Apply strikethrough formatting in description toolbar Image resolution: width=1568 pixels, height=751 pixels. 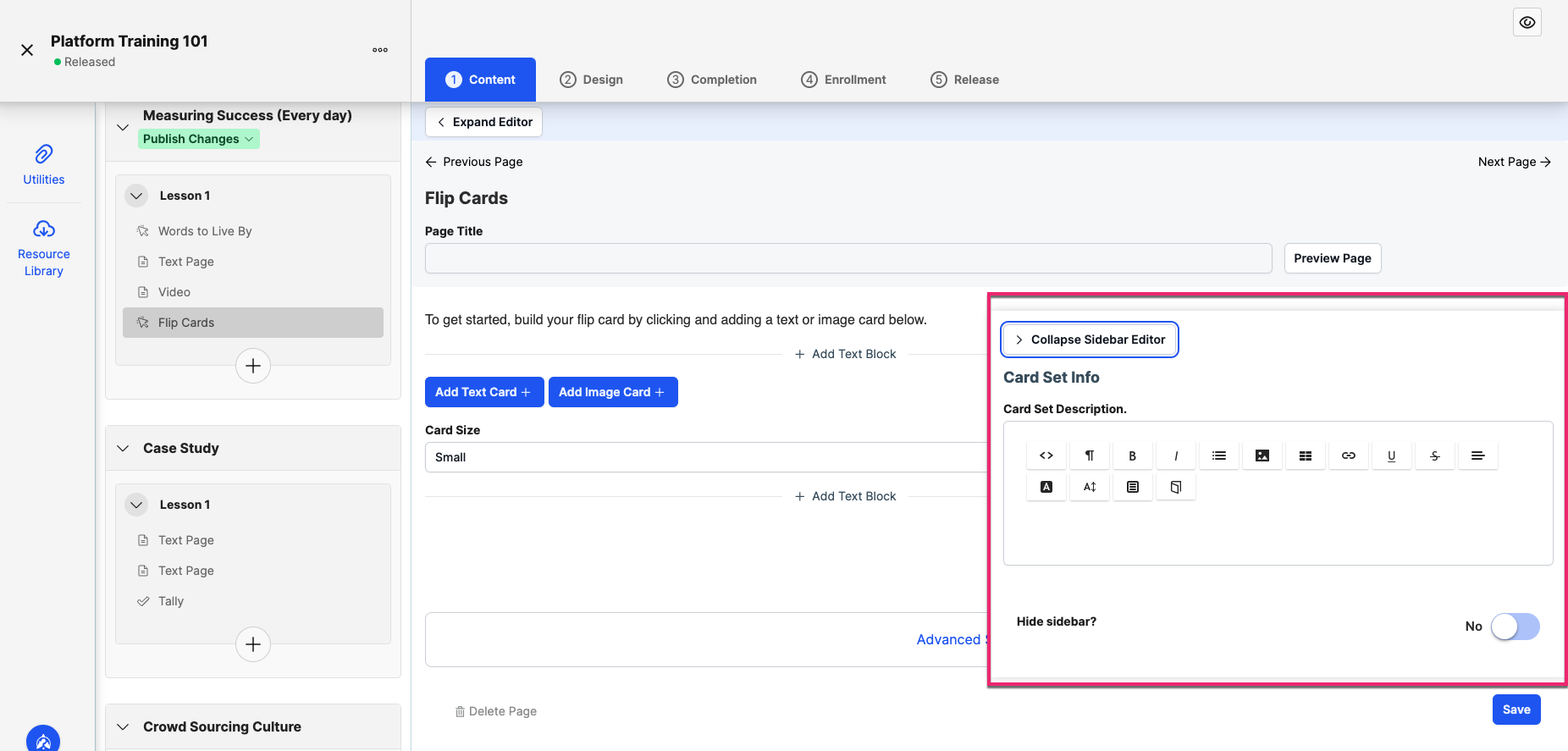pyautogui.click(x=1435, y=456)
